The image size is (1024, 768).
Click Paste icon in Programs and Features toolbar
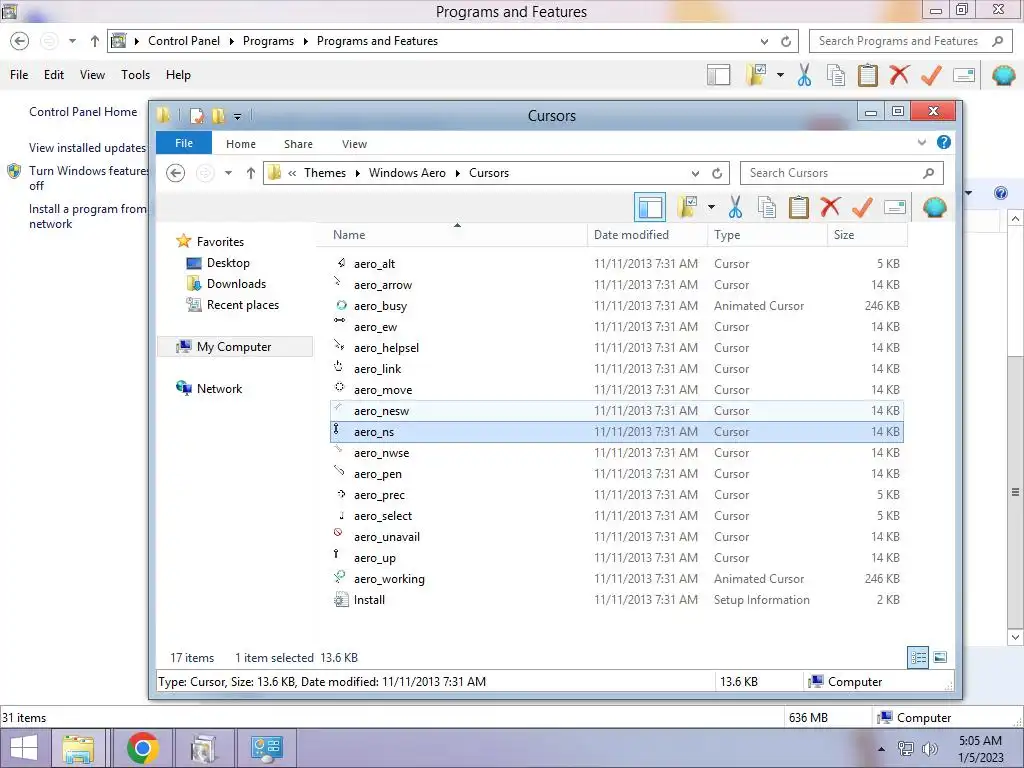coord(867,75)
